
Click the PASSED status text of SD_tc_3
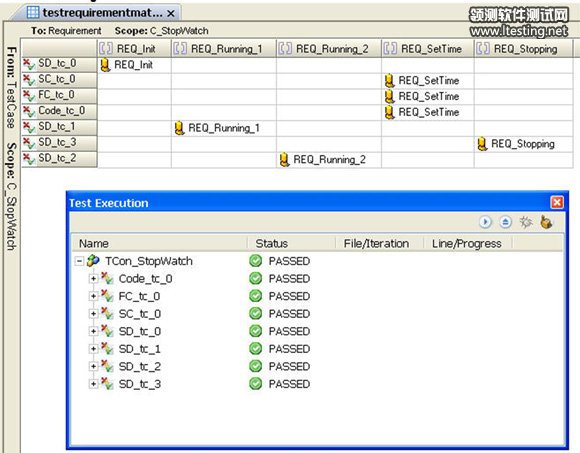click(x=289, y=384)
